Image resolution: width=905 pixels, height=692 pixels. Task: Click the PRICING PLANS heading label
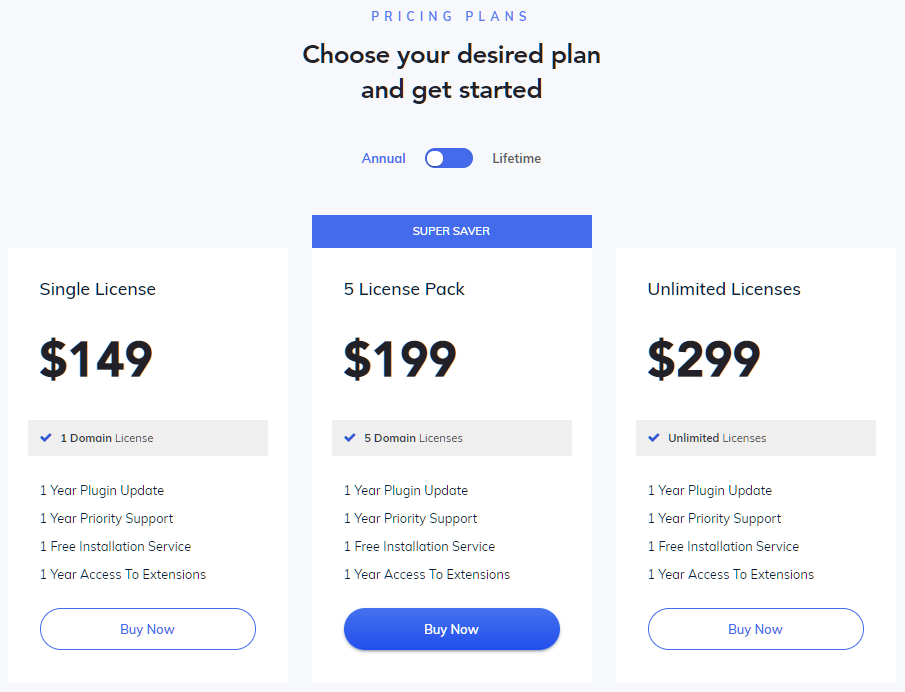coord(450,16)
